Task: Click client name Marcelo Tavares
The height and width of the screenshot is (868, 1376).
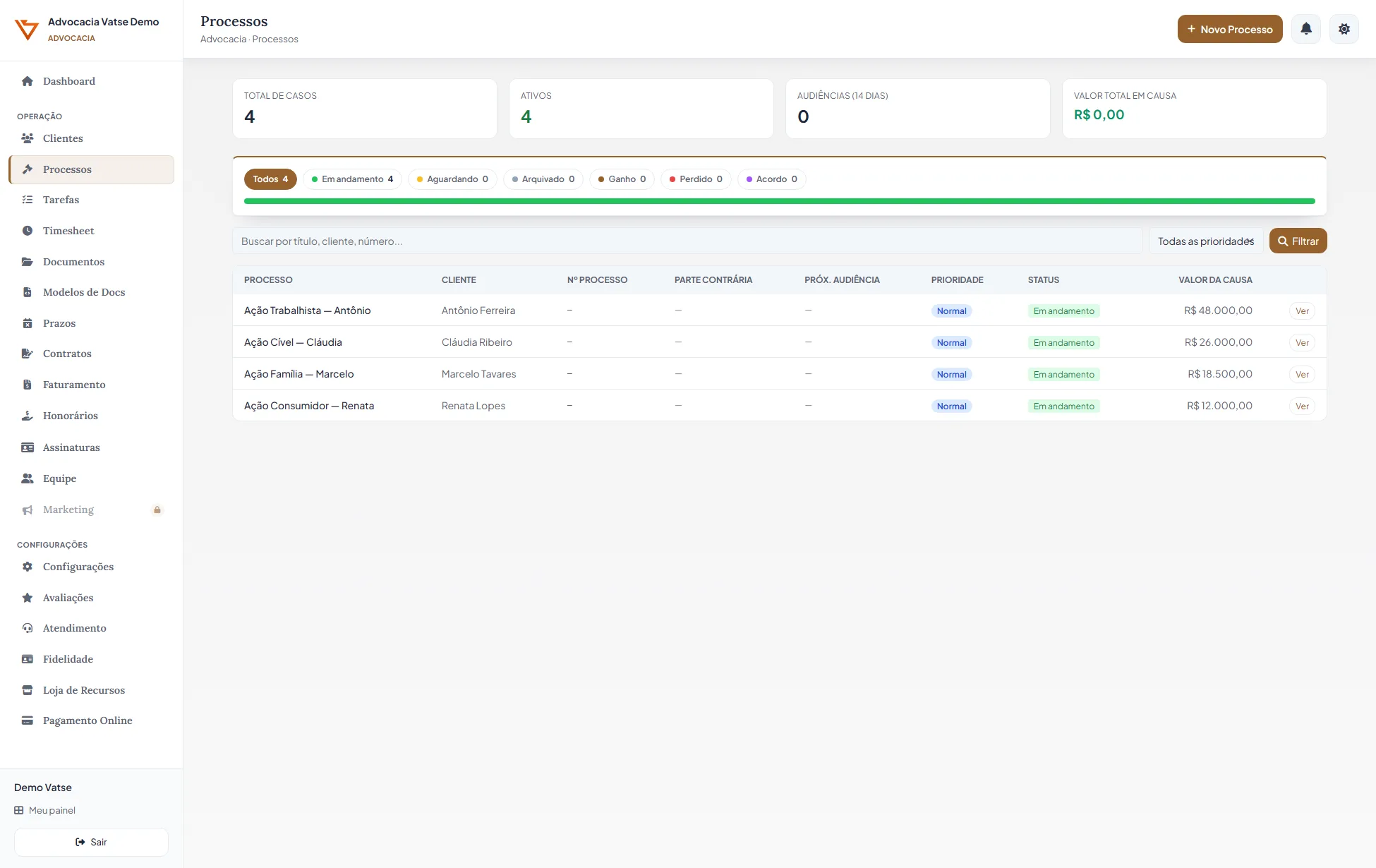Action: 478,374
